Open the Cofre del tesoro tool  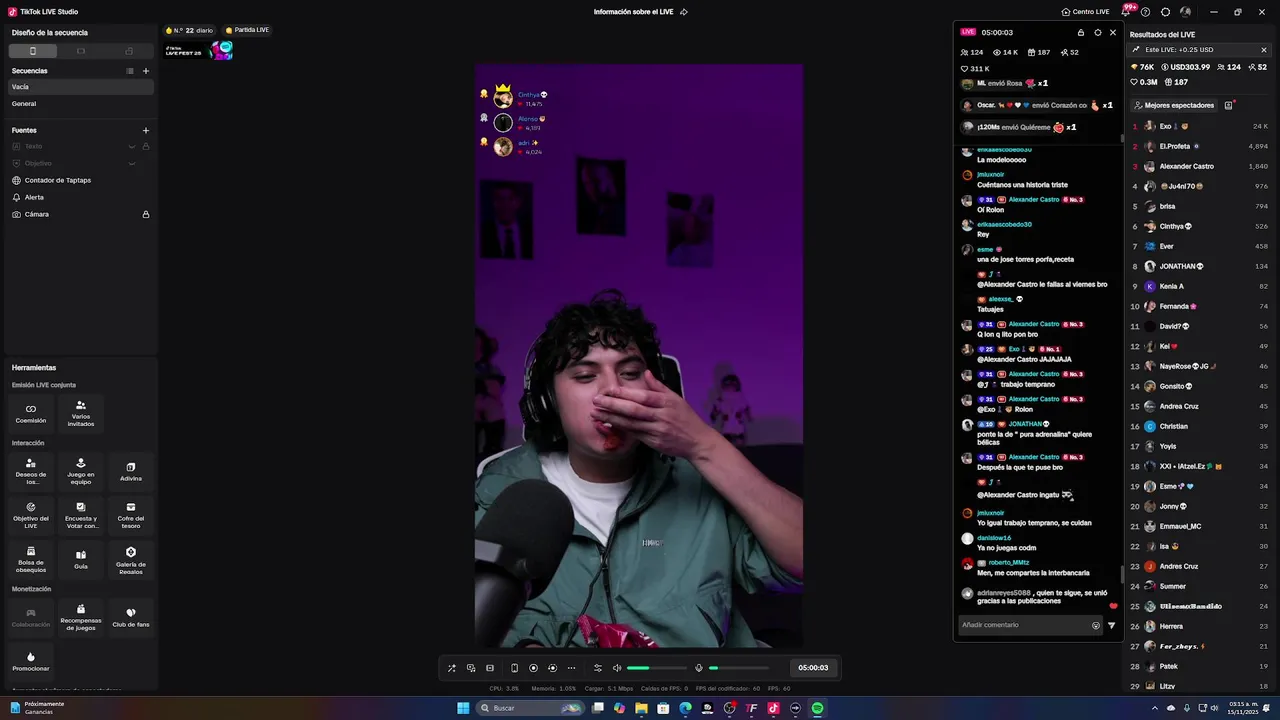131,515
